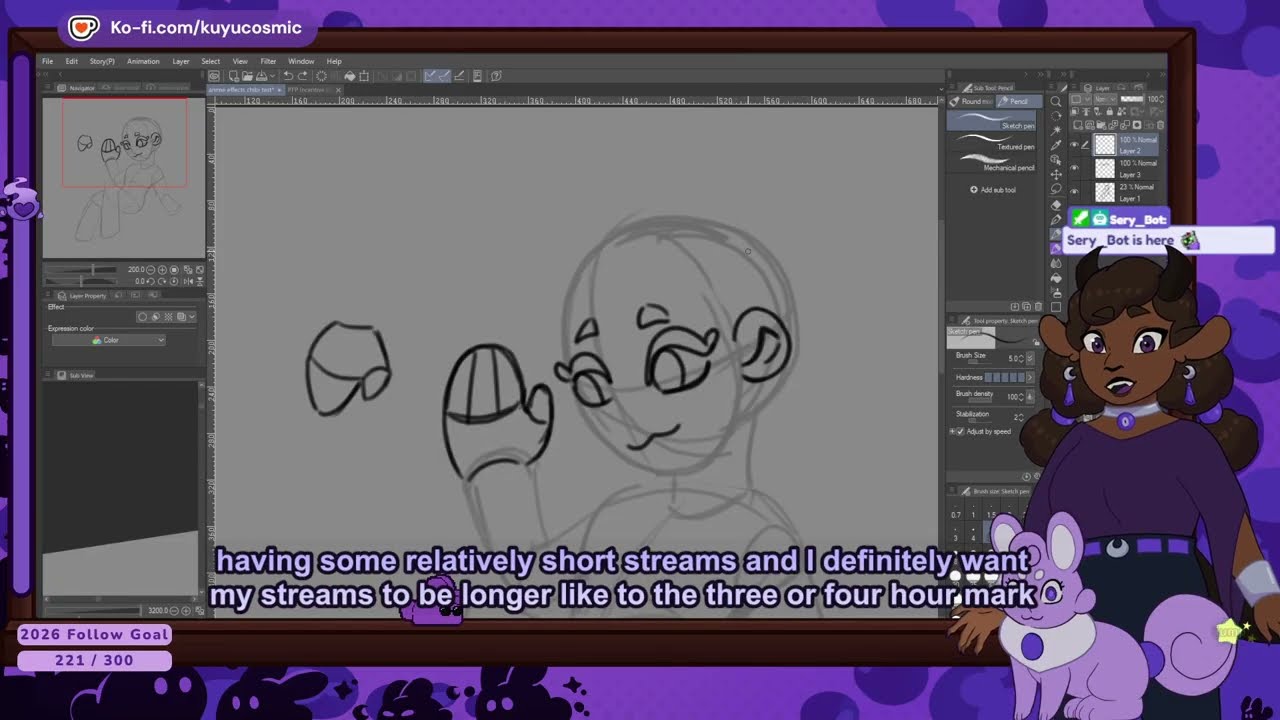
Task: Click the Open file folder icon
Action: coord(247,76)
